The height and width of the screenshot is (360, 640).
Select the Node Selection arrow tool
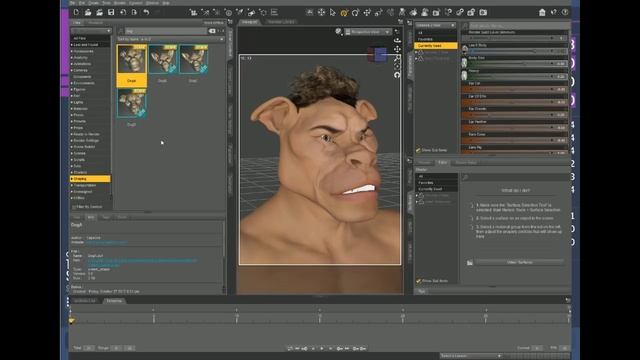(x=333, y=12)
